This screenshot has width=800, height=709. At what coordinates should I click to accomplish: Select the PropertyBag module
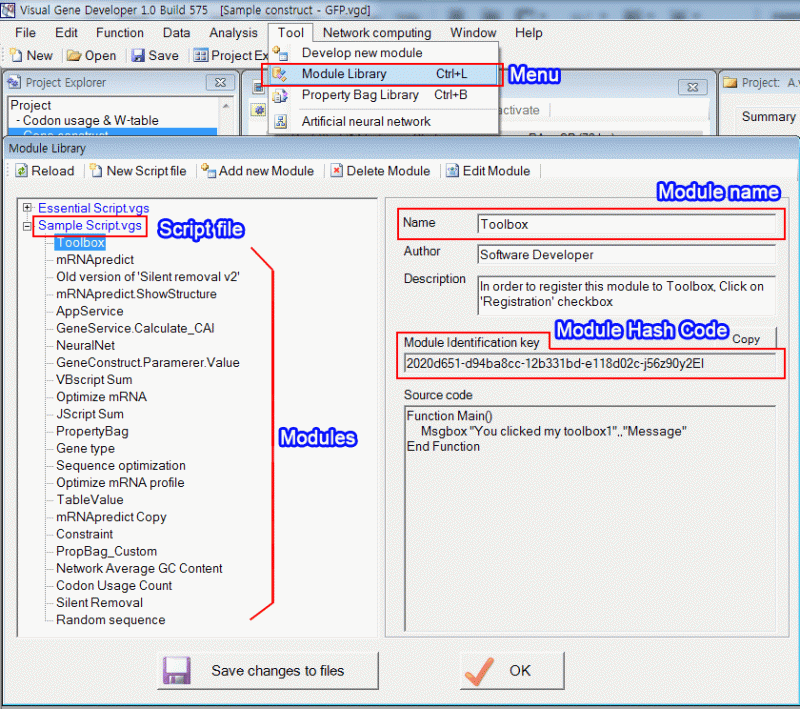tap(92, 432)
